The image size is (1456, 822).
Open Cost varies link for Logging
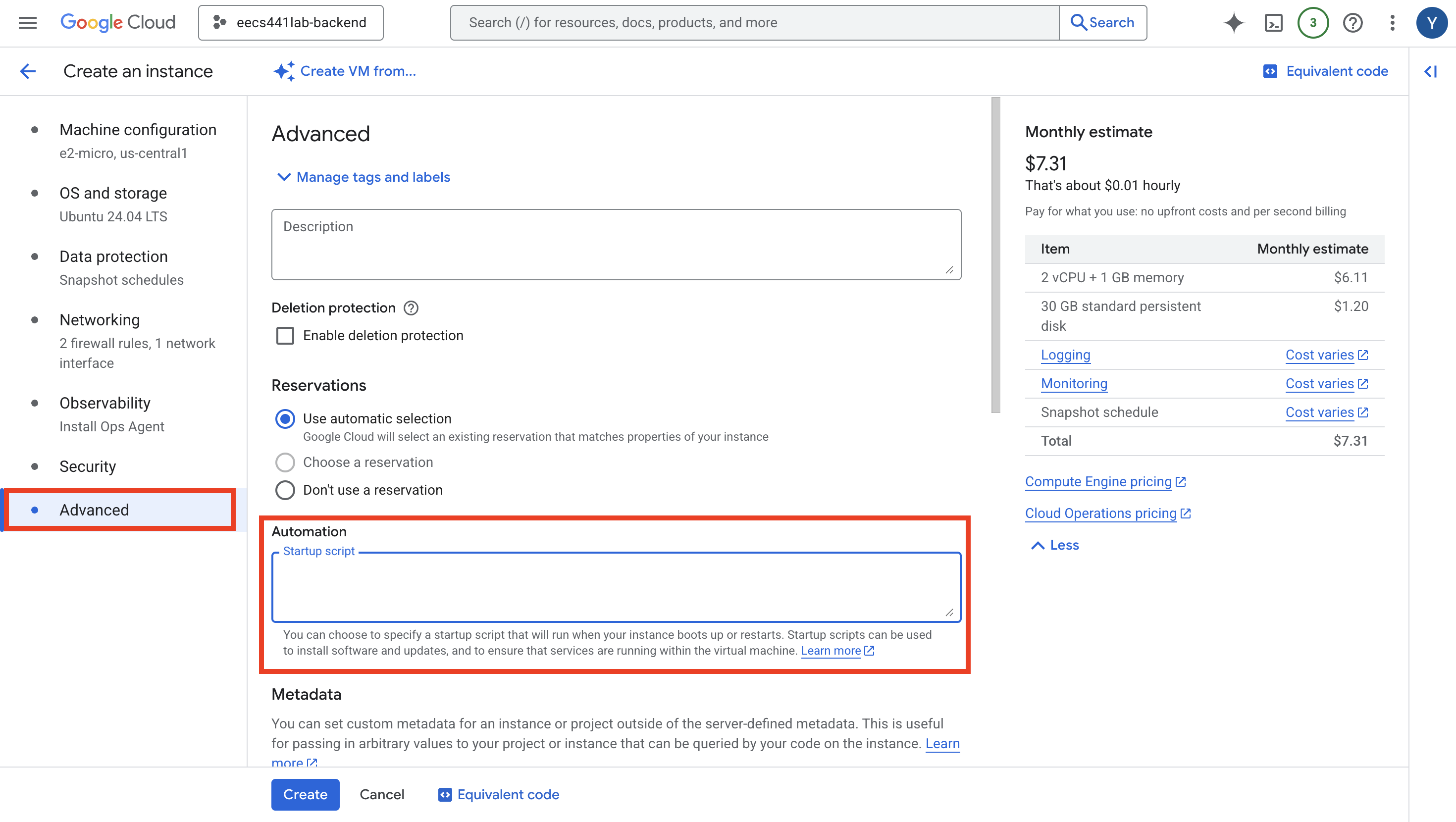[1327, 355]
